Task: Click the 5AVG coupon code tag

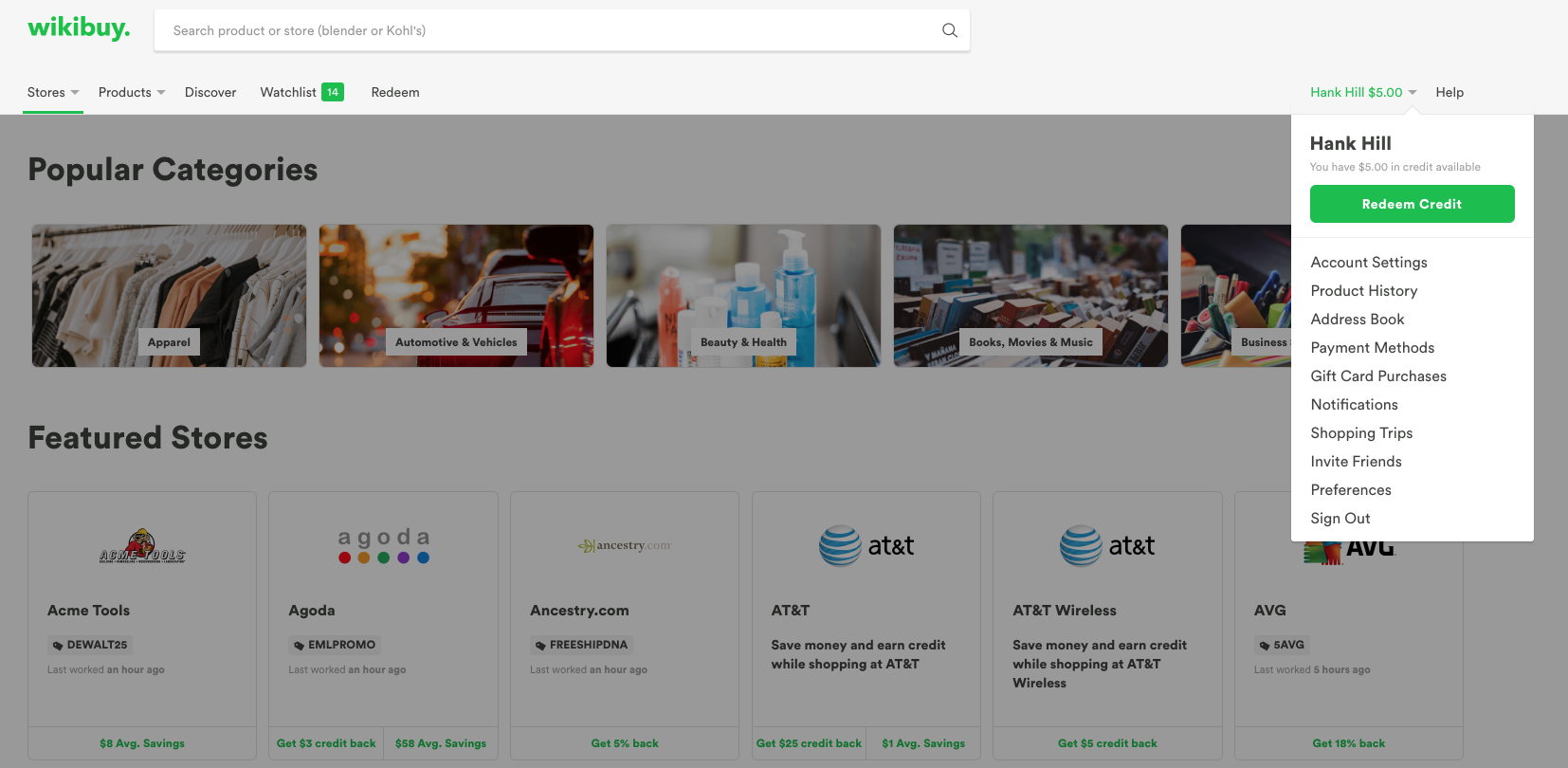Action: (1282, 645)
